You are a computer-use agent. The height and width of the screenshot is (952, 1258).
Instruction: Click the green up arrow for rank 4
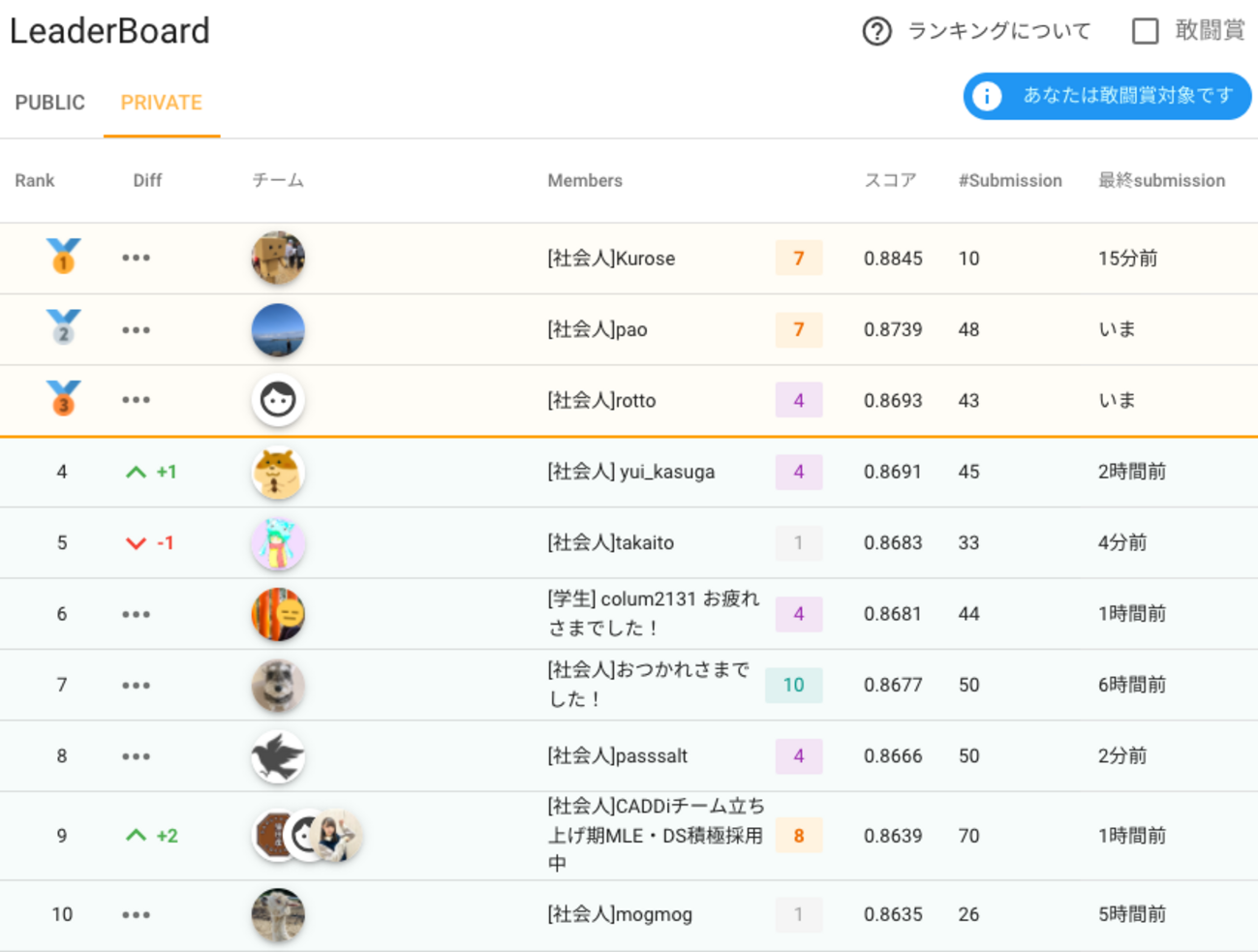[x=137, y=472]
